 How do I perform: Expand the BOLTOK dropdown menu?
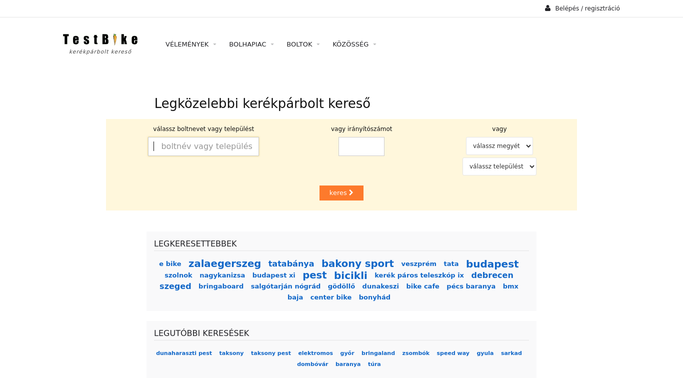pyautogui.click(x=303, y=44)
